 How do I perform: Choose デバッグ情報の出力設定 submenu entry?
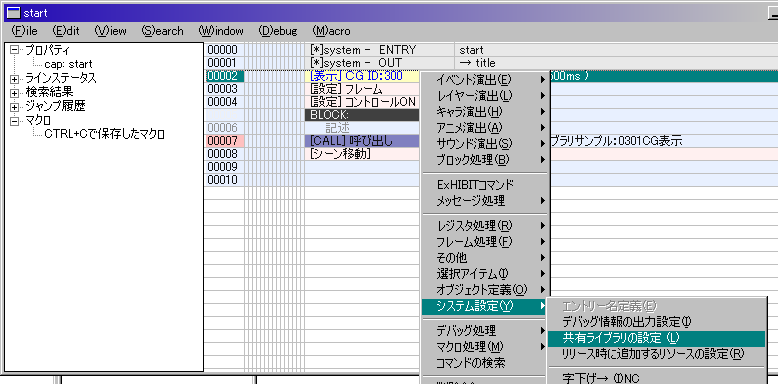pos(656,322)
